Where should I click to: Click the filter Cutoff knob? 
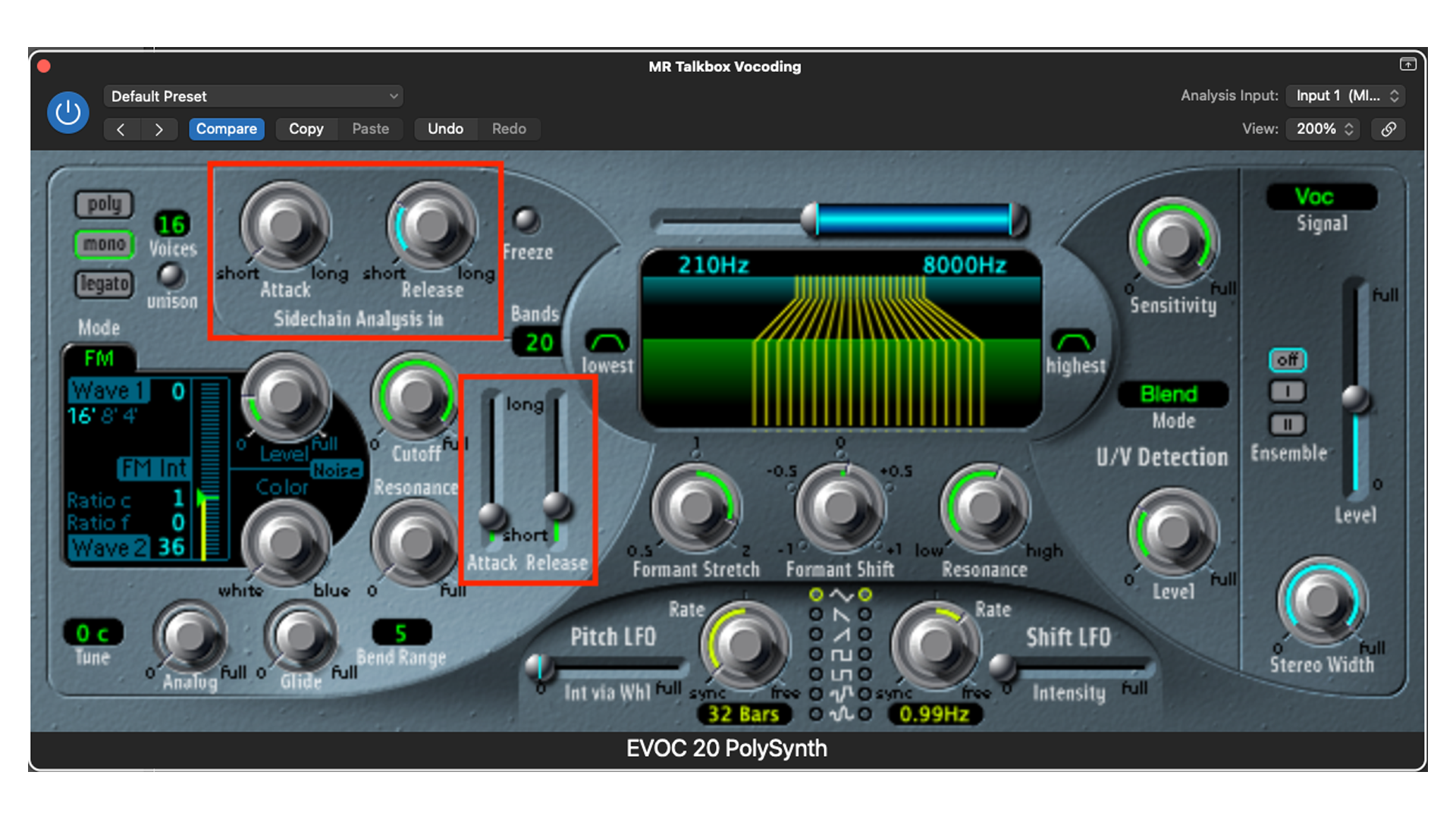[416, 396]
